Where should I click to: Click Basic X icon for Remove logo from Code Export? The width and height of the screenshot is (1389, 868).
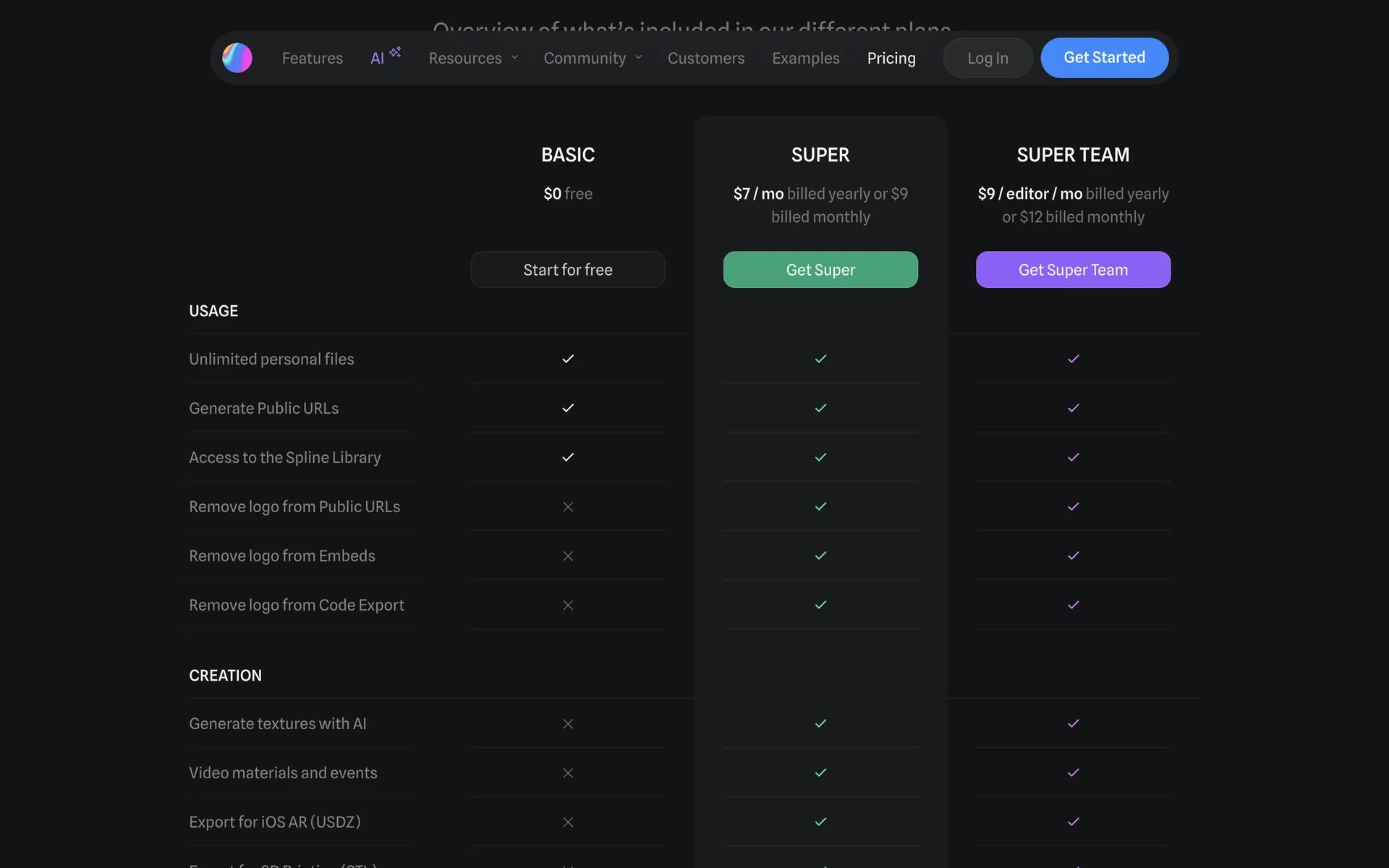(x=568, y=605)
